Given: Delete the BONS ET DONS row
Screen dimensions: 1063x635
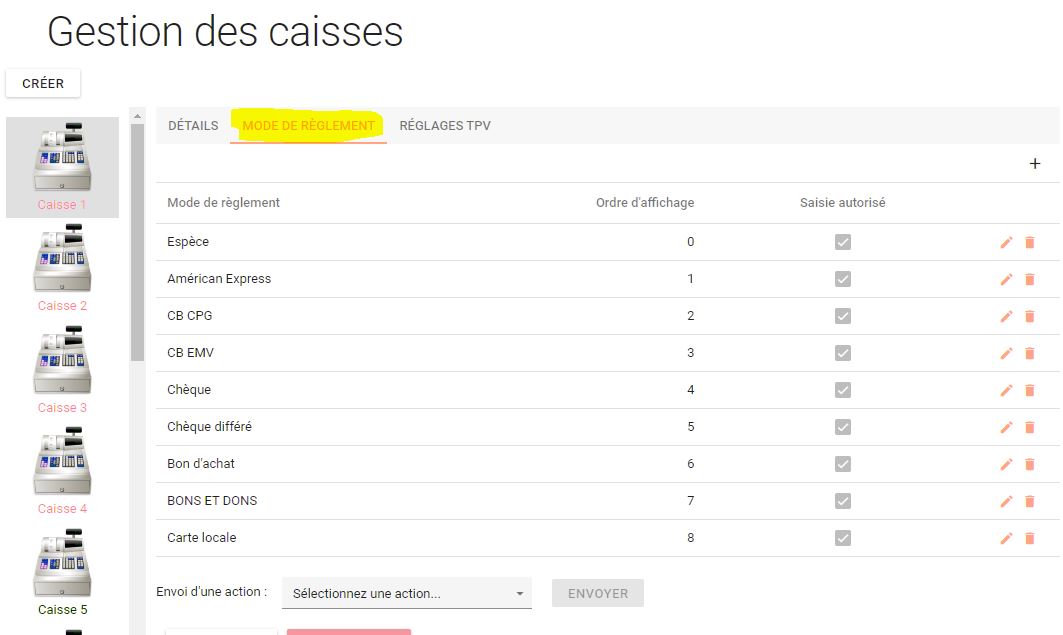Looking at the screenshot, I should click(1029, 501).
